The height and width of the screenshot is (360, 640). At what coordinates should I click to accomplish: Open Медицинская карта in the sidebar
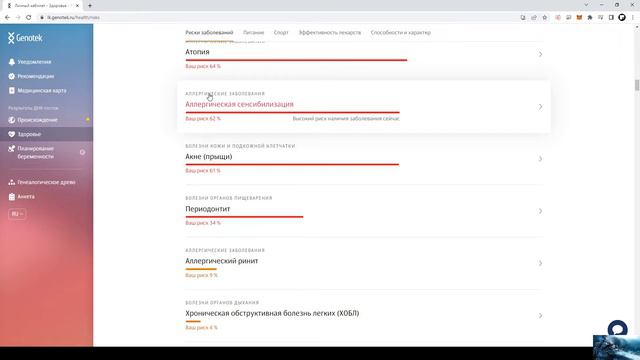click(42, 91)
